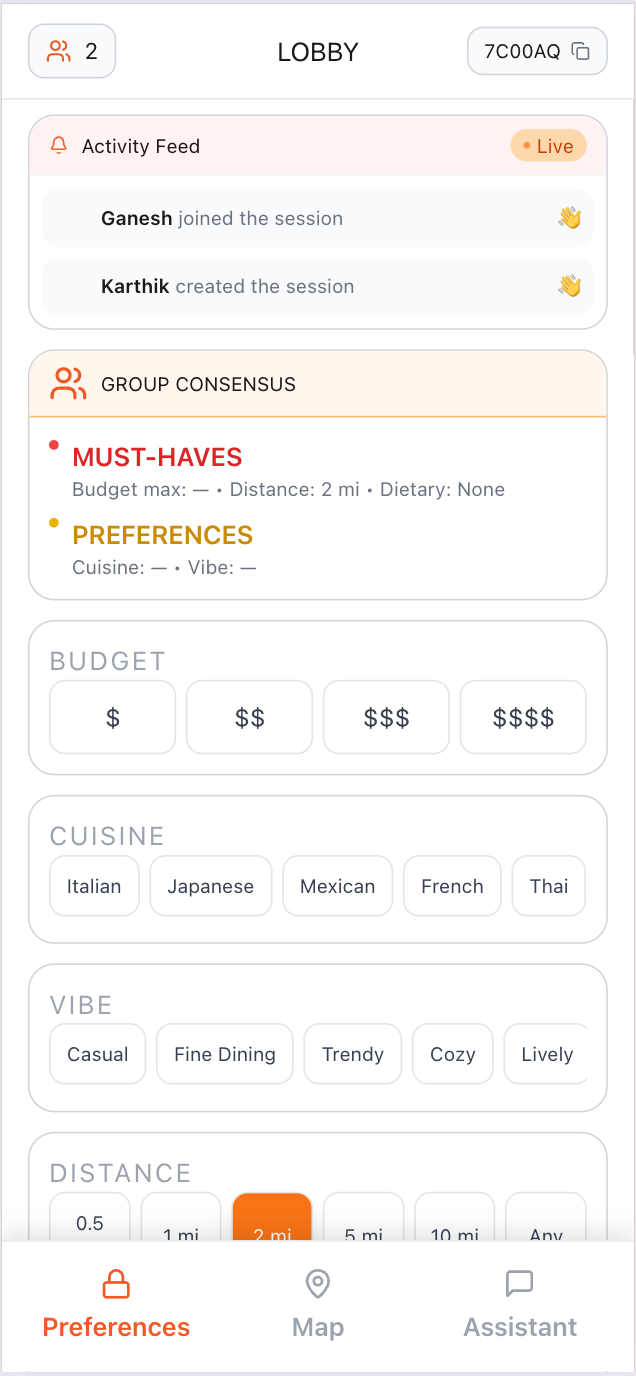
Task: Toggle the Italian cuisine chip
Action: (94, 886)
